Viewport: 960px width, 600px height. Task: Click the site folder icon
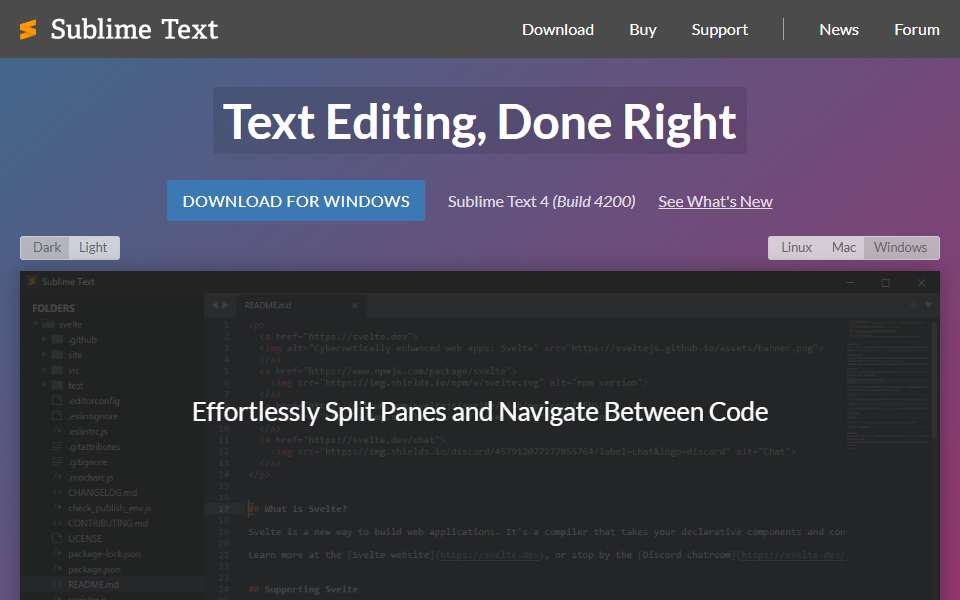(58, 354)
